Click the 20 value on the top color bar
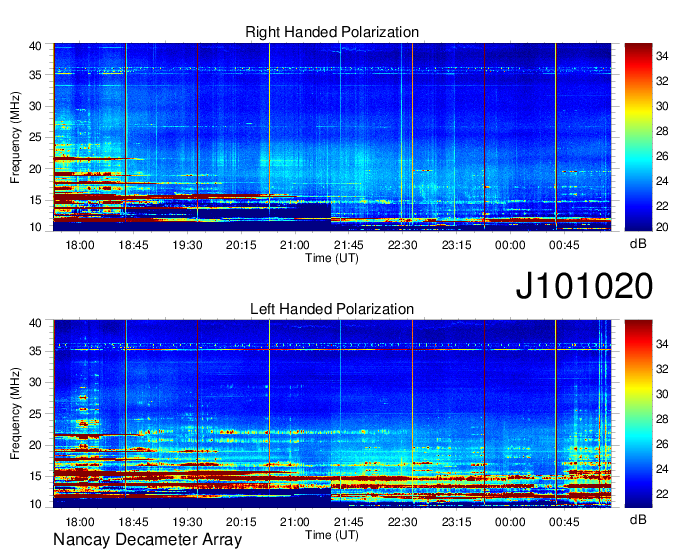 point(662,227)
